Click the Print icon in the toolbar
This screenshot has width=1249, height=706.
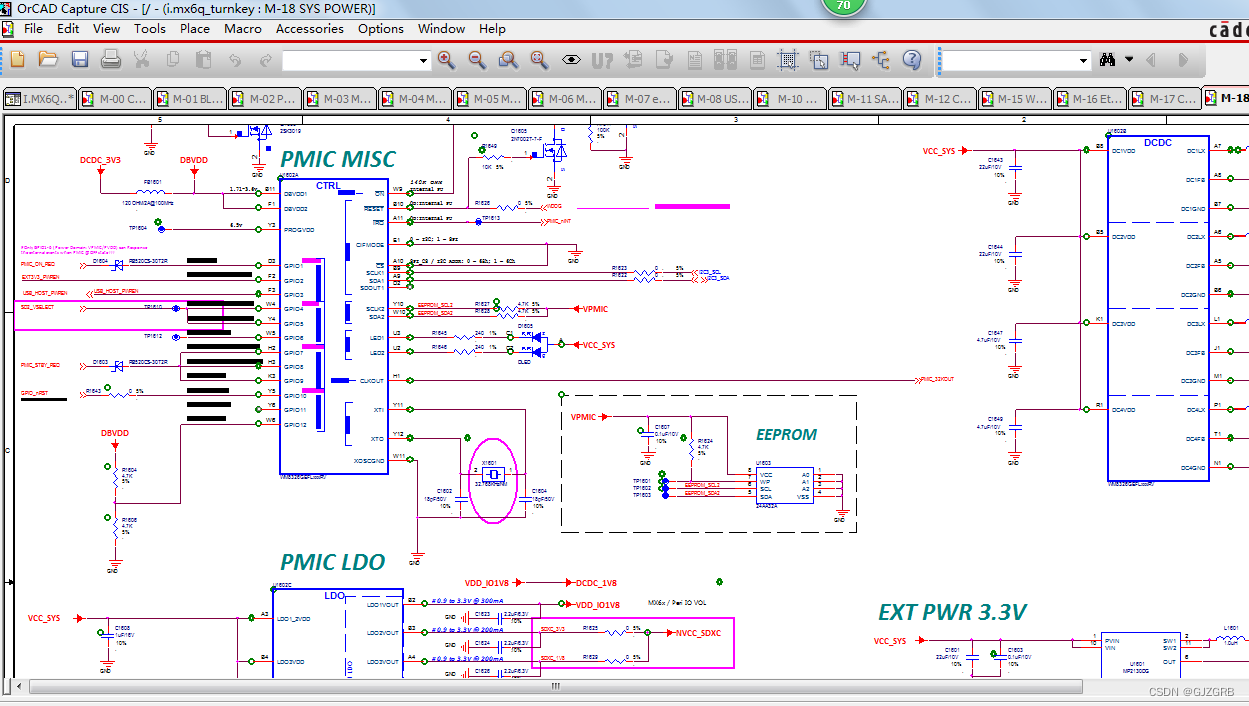pos(111,60)
